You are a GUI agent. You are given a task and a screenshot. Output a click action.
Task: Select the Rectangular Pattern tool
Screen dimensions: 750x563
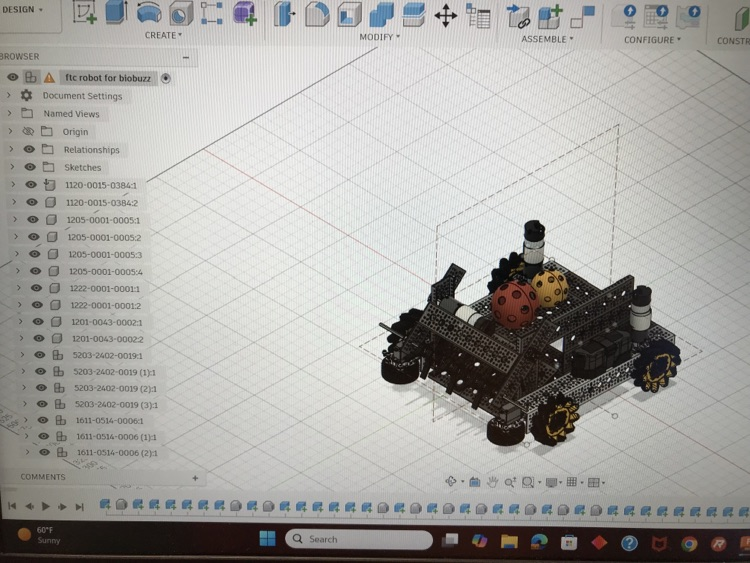(x=211, y=13)
